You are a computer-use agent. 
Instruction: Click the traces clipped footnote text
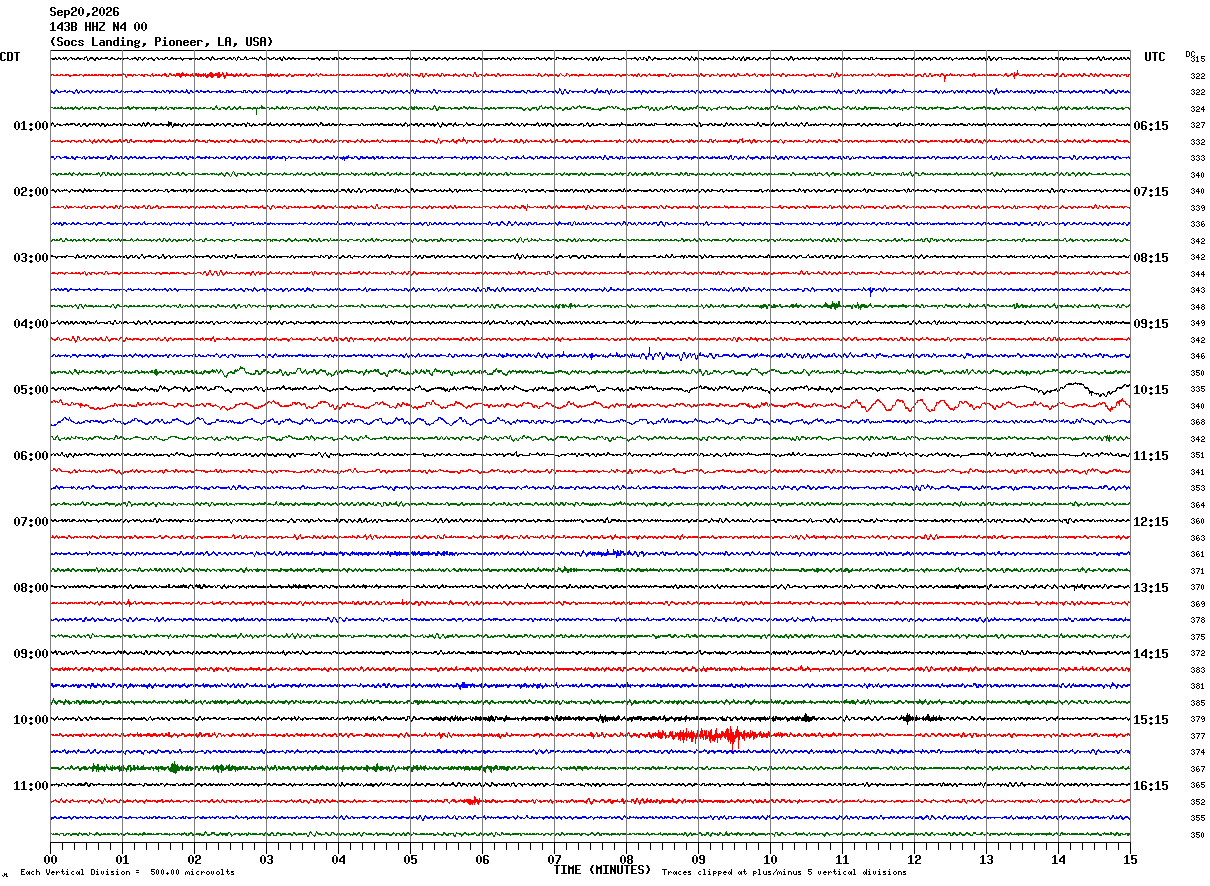point(784,873)
